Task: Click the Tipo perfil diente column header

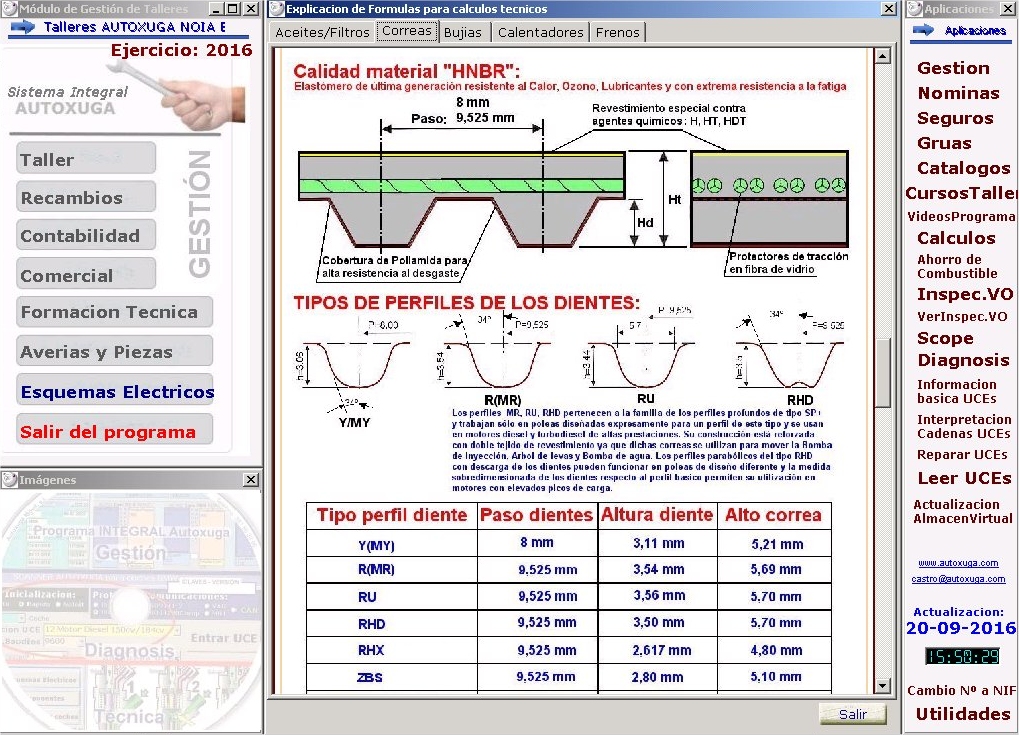Action: pyautogui.click(x=392, y=515)
